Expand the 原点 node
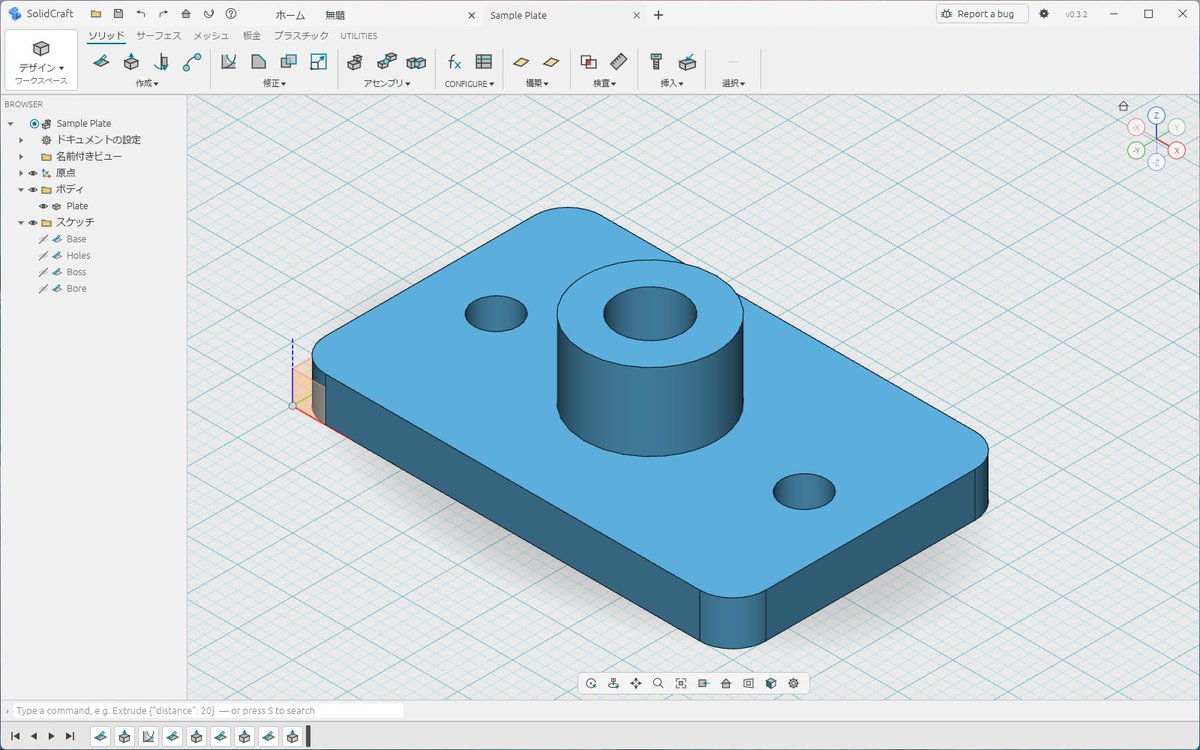 click(20, 173)
